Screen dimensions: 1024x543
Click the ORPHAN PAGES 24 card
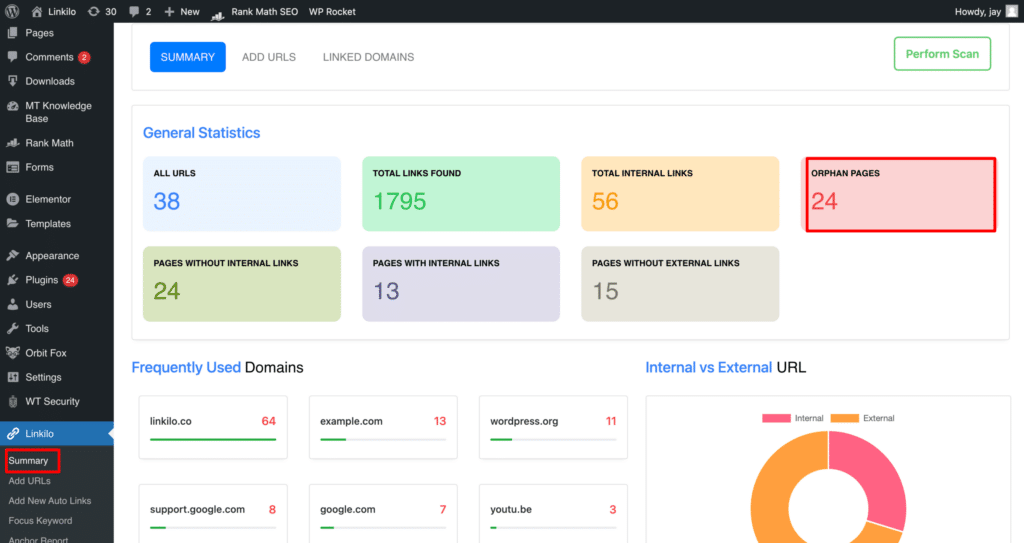(901, 194)
